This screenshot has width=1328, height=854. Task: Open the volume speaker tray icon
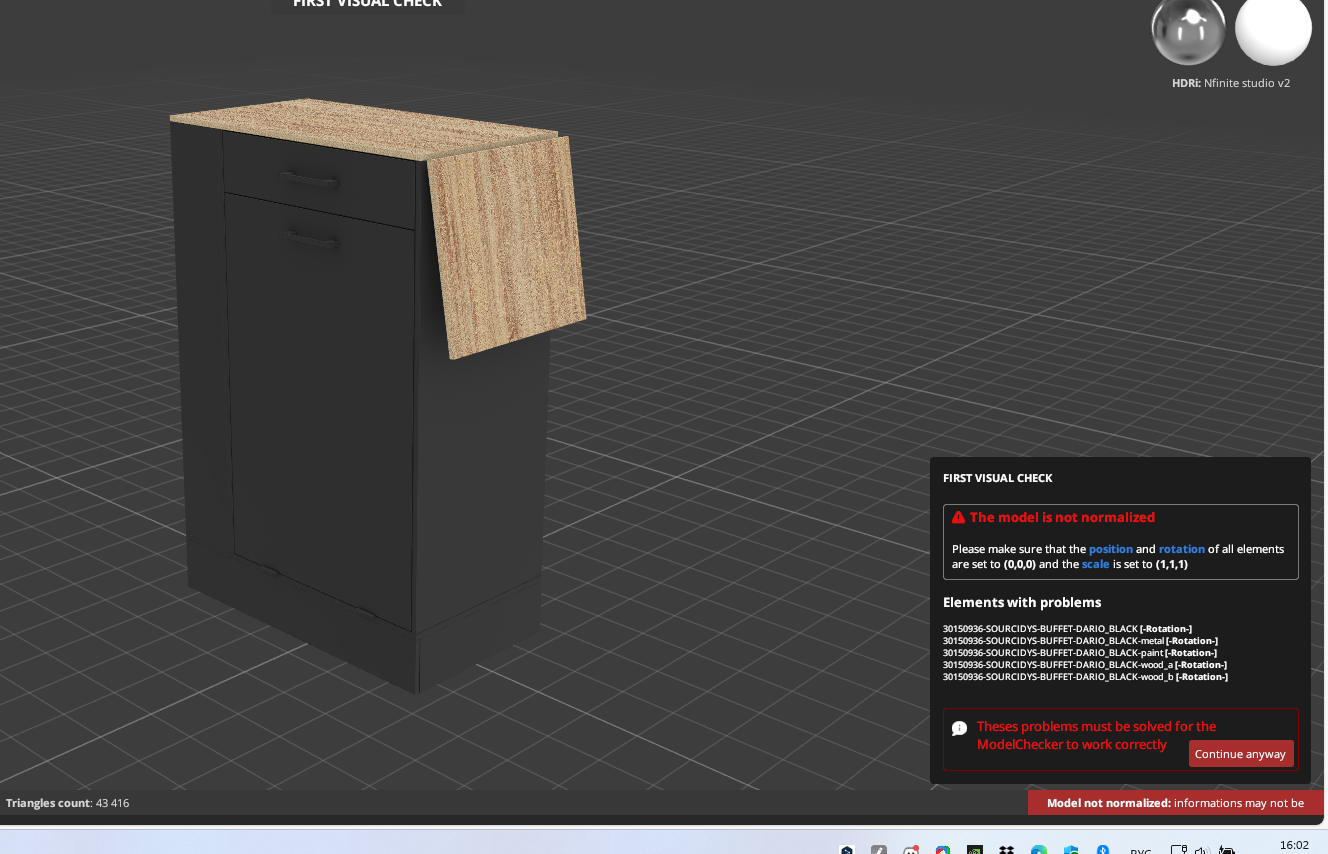pyautogui.click(x=1203, y=850)
